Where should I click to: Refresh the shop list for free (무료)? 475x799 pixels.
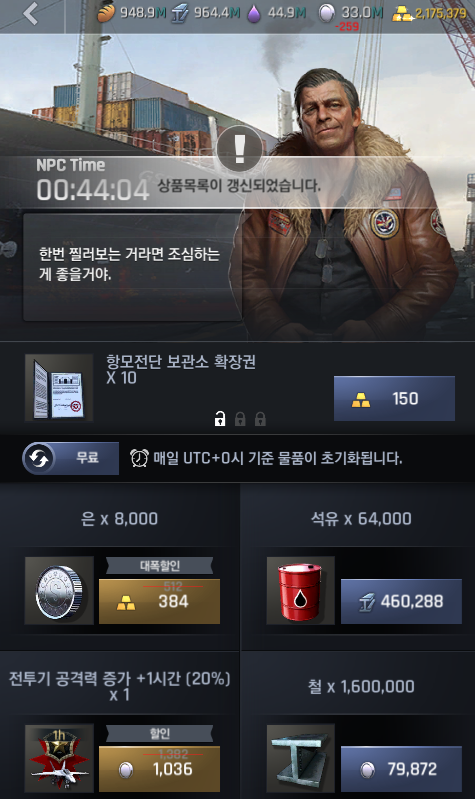coord(70,458)
